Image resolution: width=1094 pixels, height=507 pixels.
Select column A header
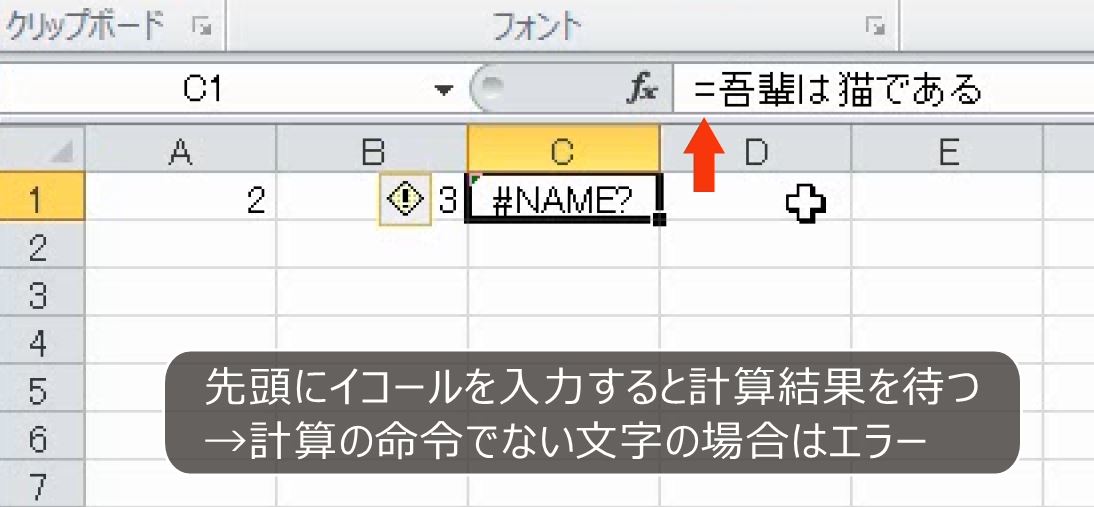[x=181, y=149]
